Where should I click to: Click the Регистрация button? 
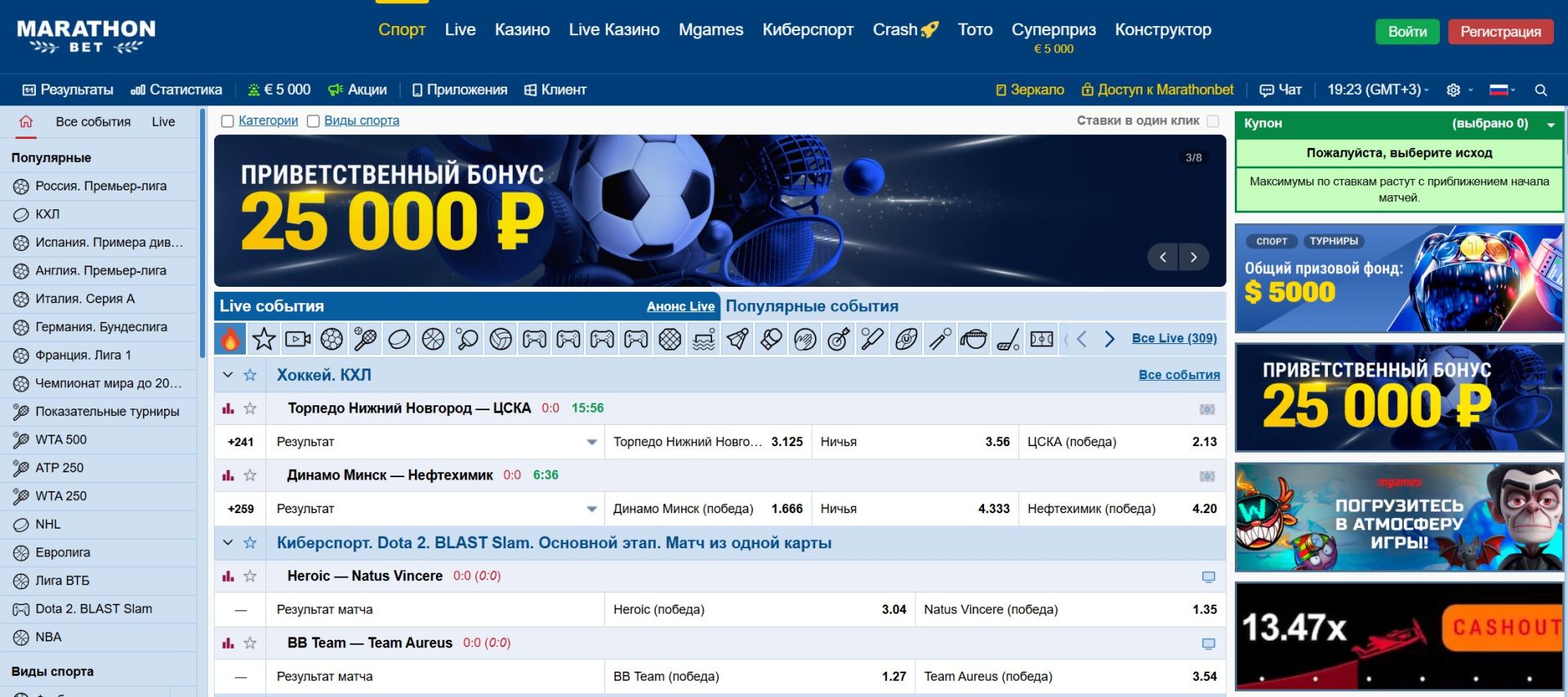[x=1500, y=32]
